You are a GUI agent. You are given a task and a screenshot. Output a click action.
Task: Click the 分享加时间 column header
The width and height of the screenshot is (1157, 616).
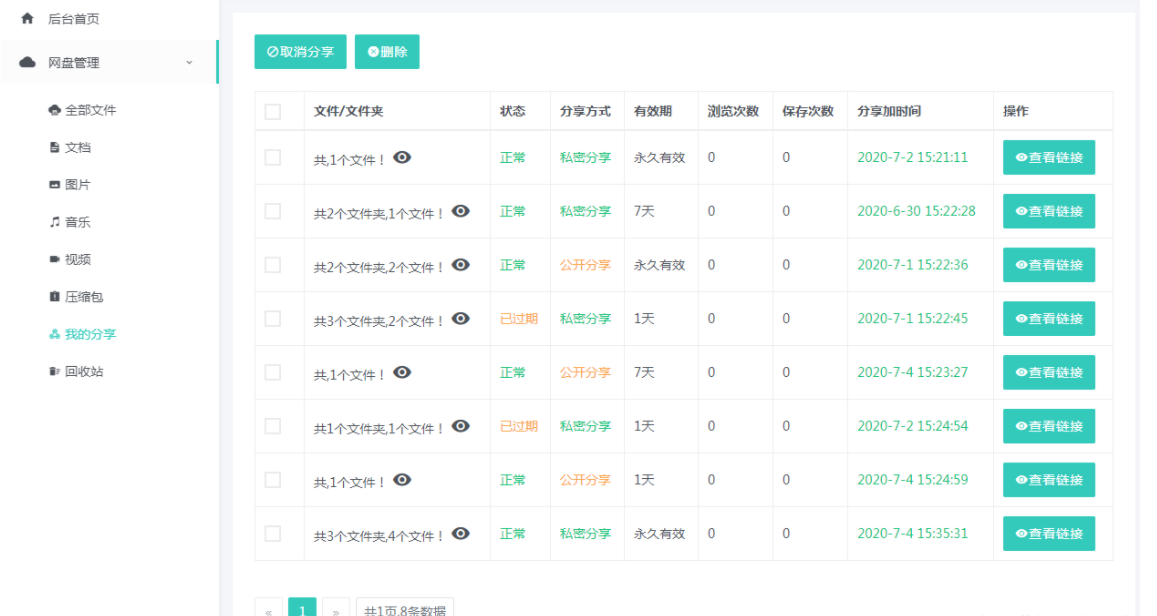(x=889, y=111)
